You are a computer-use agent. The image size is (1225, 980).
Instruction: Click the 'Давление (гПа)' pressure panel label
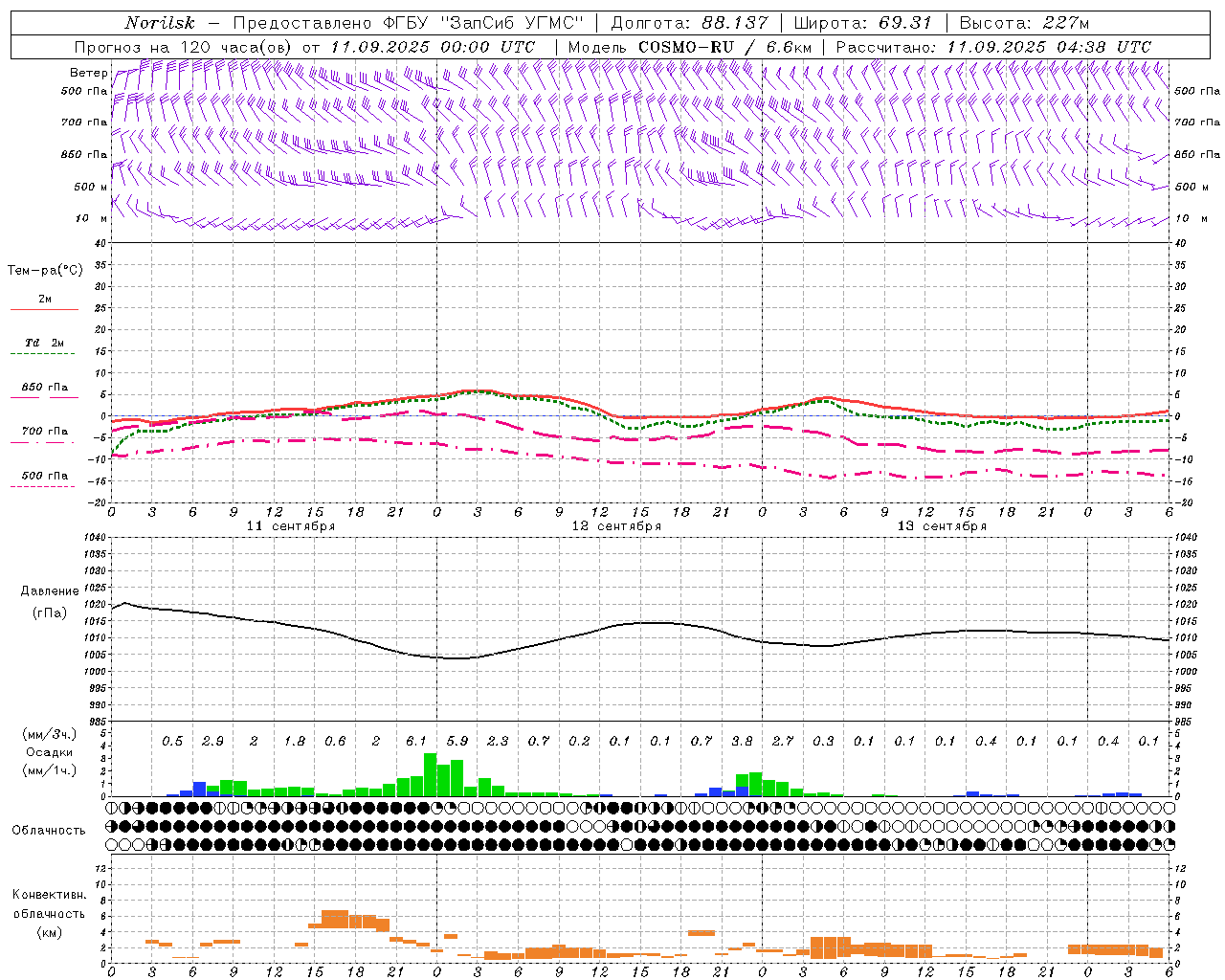coord(50,602)
